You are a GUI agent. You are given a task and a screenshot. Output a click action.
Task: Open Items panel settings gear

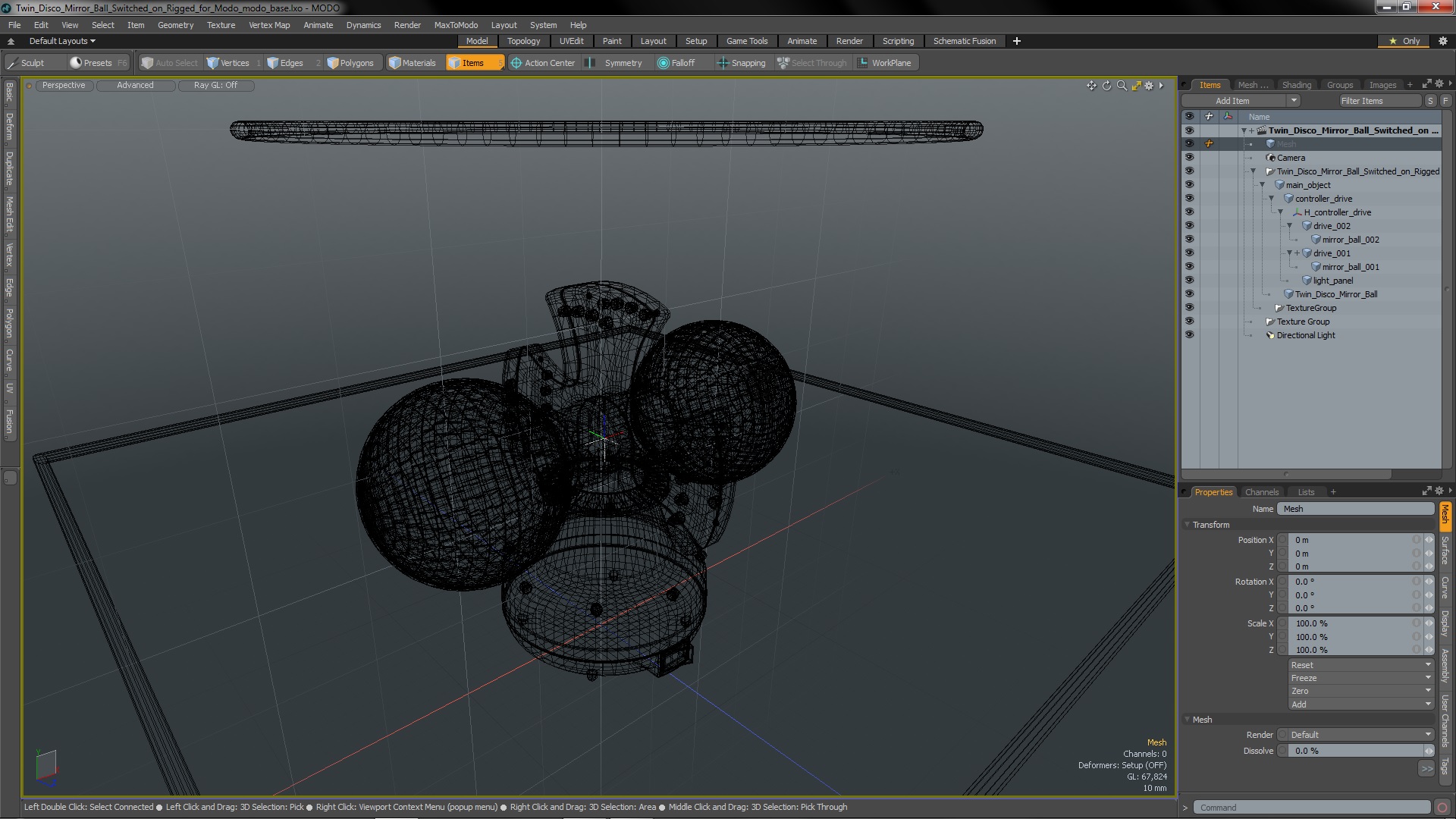(x=1439, y=84)
